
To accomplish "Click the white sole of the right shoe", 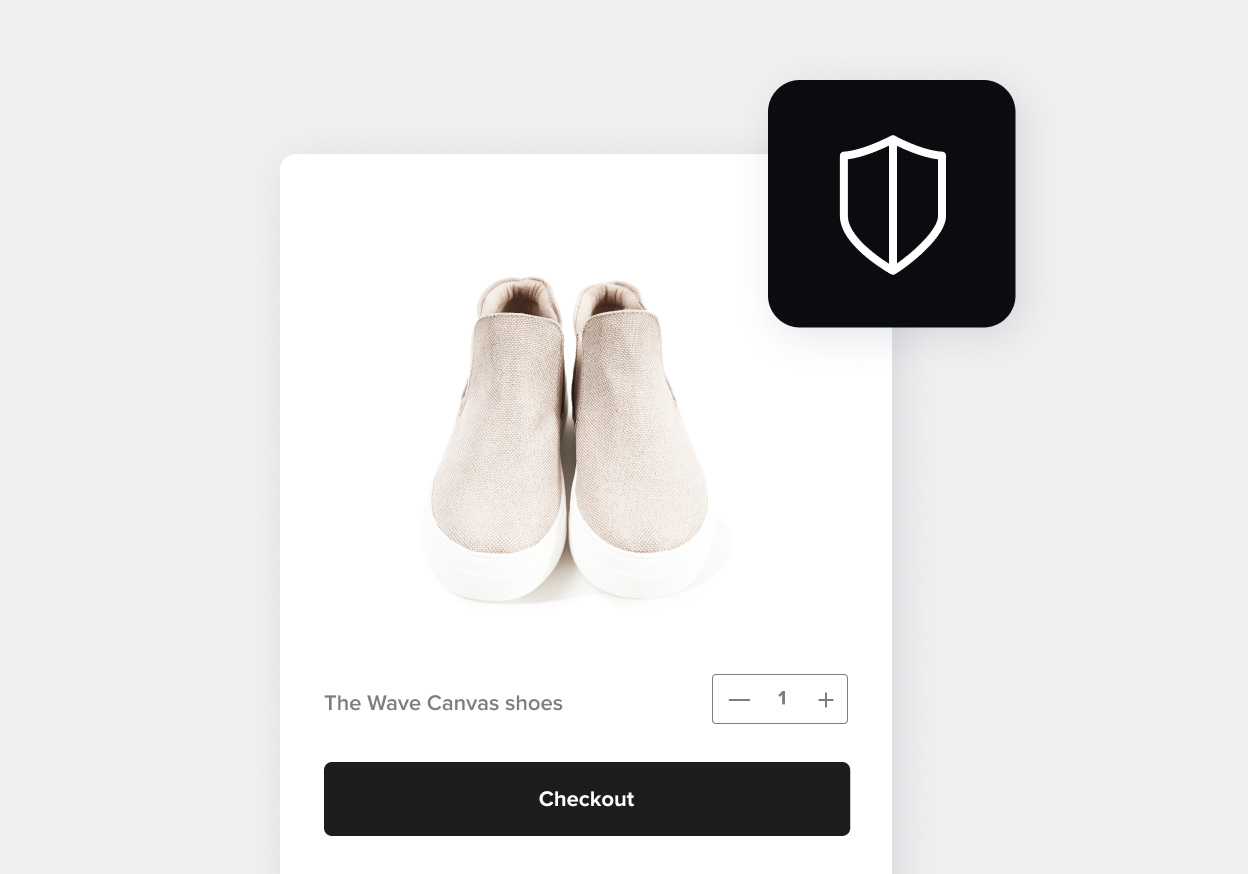I will point(645,565).
